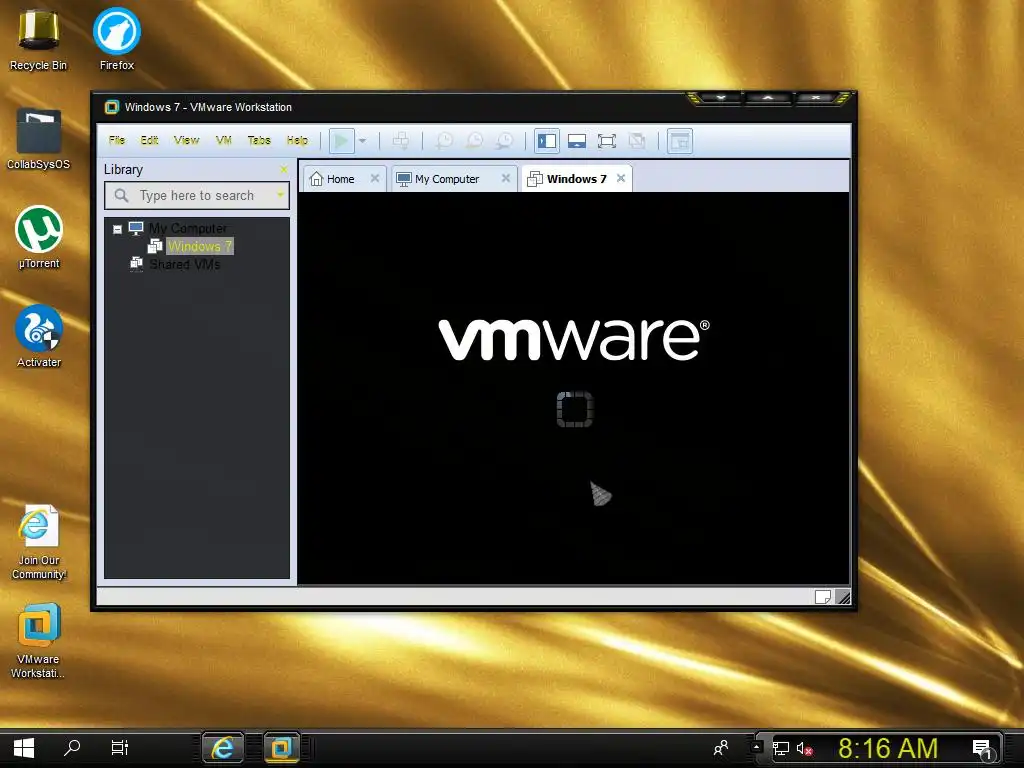Viewport: 1024px width, 768px height.
Task: Open the File menu
Action: pyautogui.click(x=117, y=140)
